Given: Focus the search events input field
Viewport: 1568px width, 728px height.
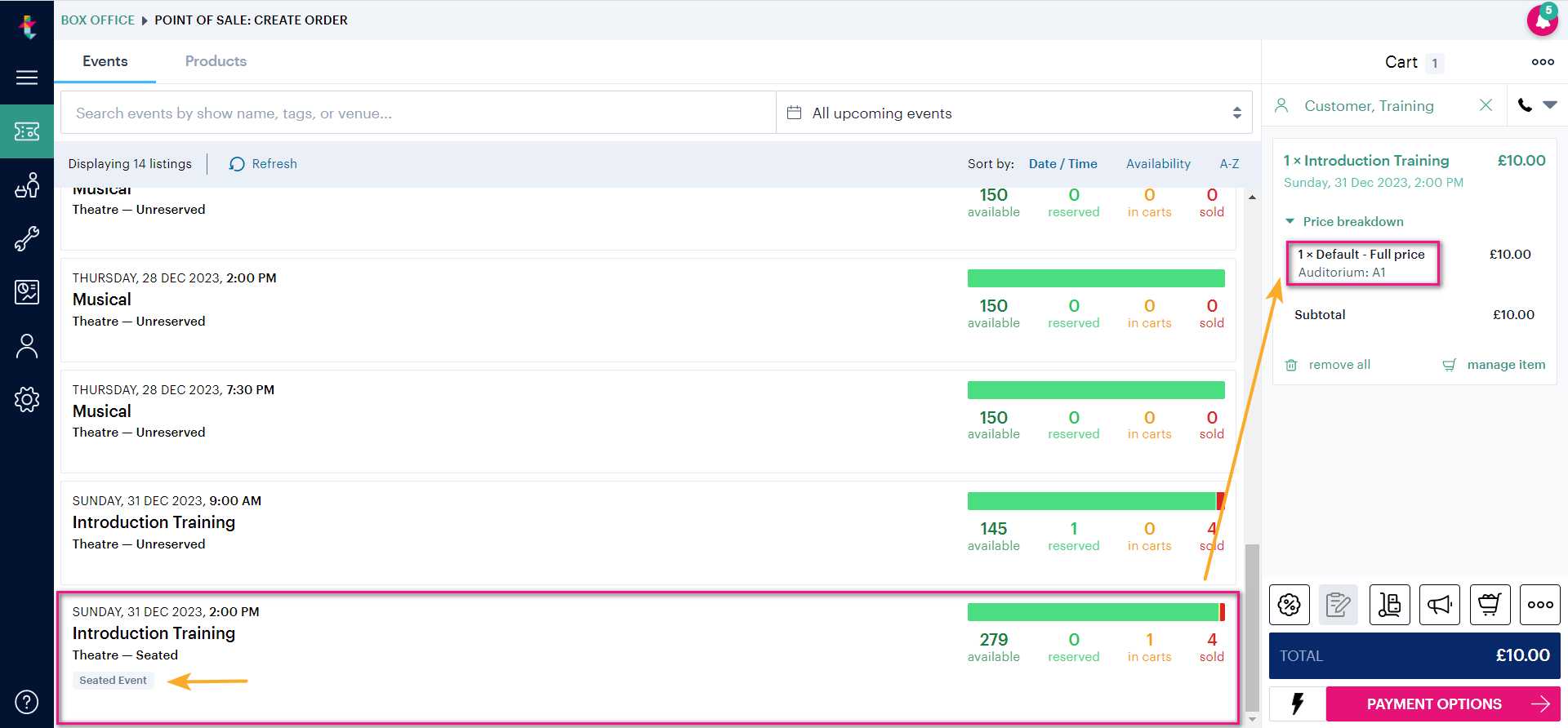Looking at the screenshot, I should click(x=418, y=113).
